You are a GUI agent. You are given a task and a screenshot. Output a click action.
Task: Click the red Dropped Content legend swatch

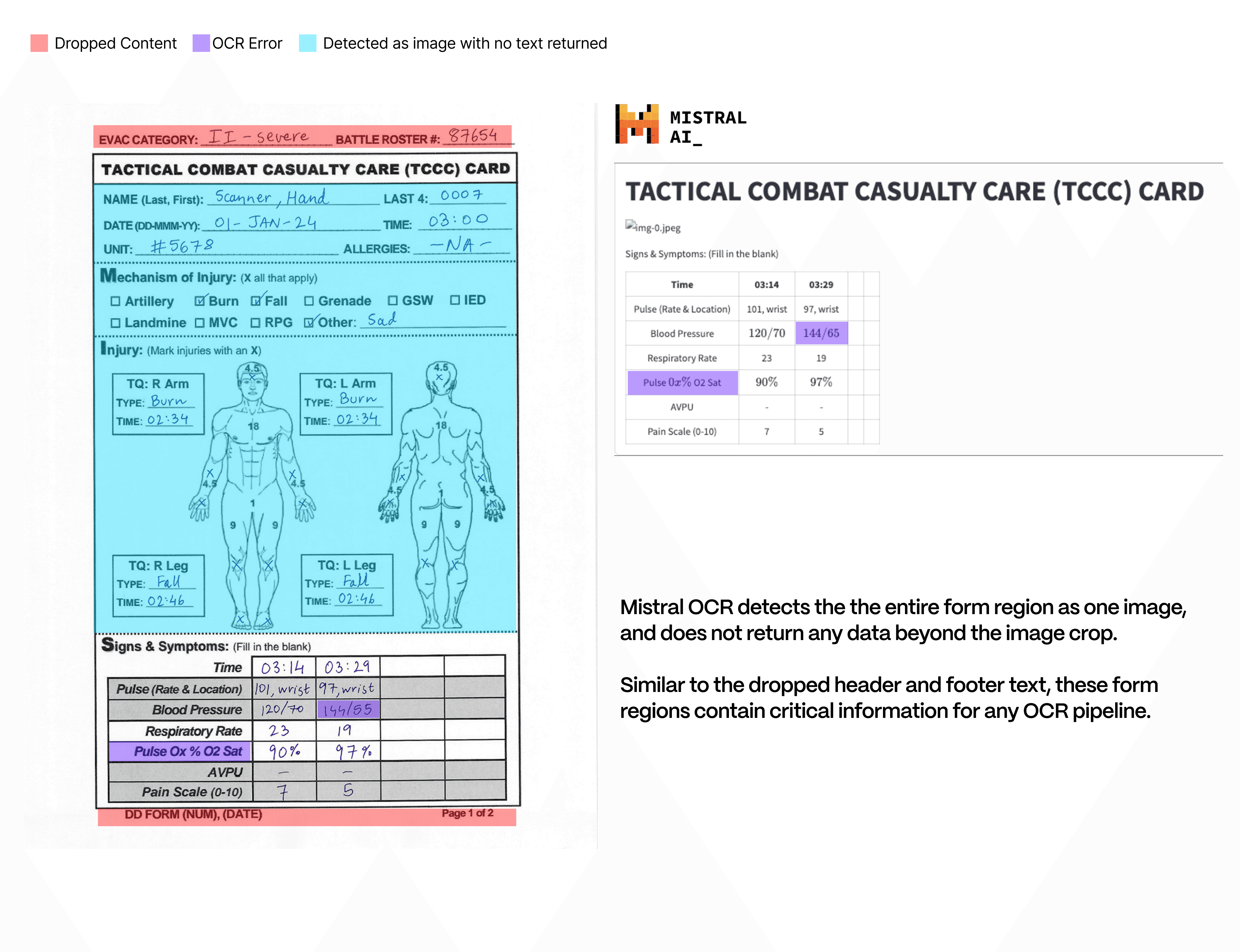click(x=39, y=44)
